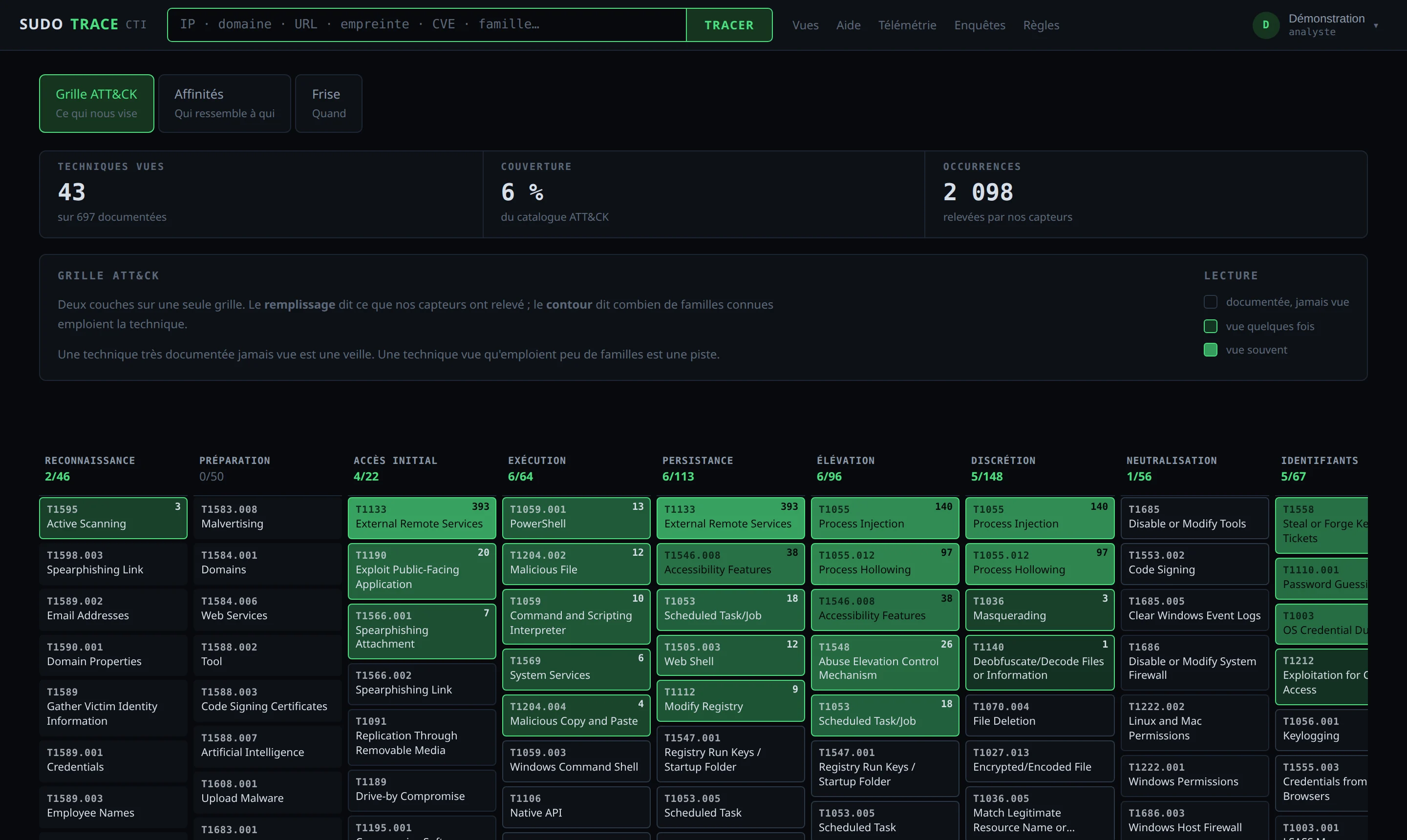1407x840 pixels.
Task: Select T1036 Masquerading tile
Action: 1040,609
